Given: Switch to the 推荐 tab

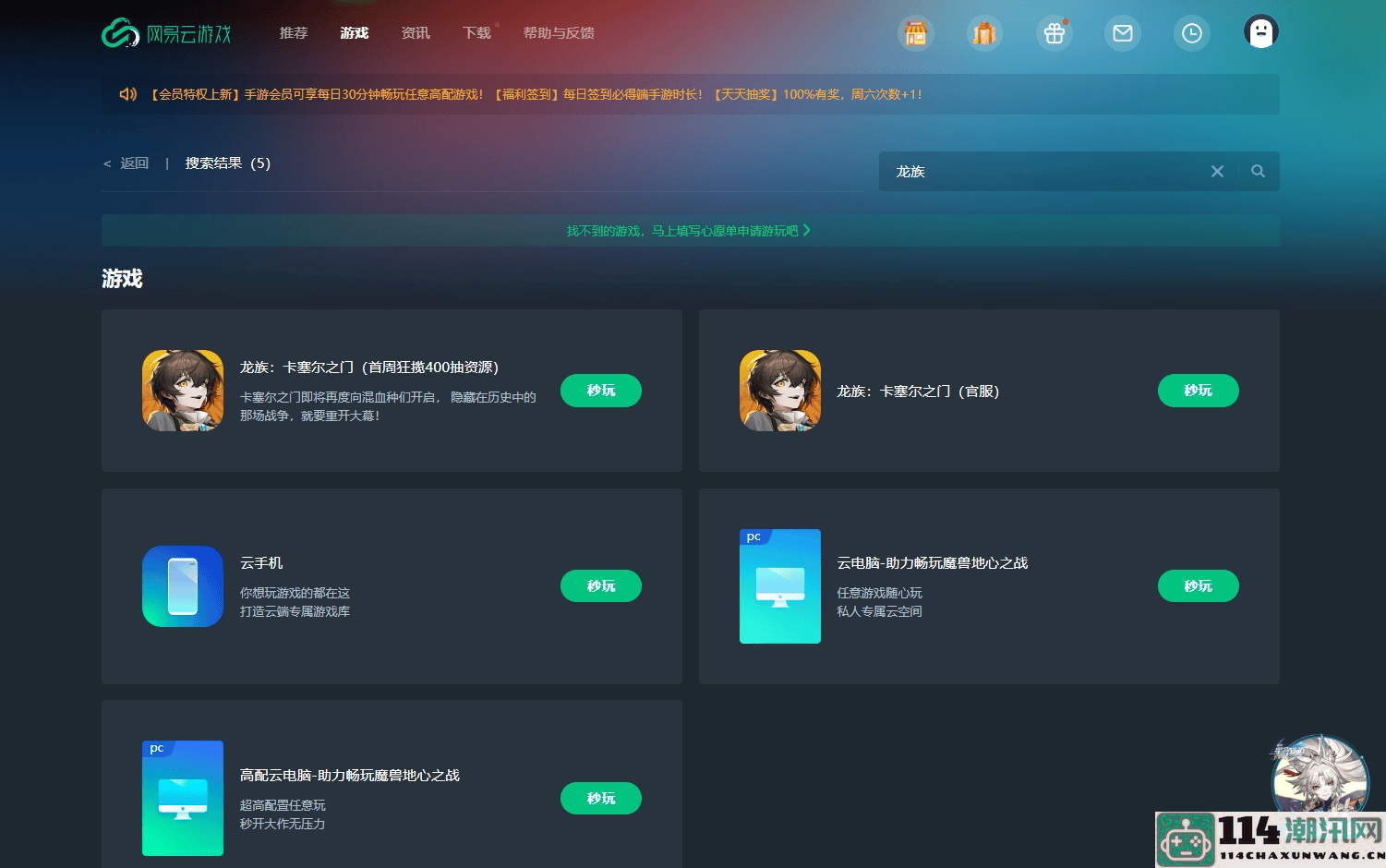Looking at the screenshot, I should click(x=294, y=33).
